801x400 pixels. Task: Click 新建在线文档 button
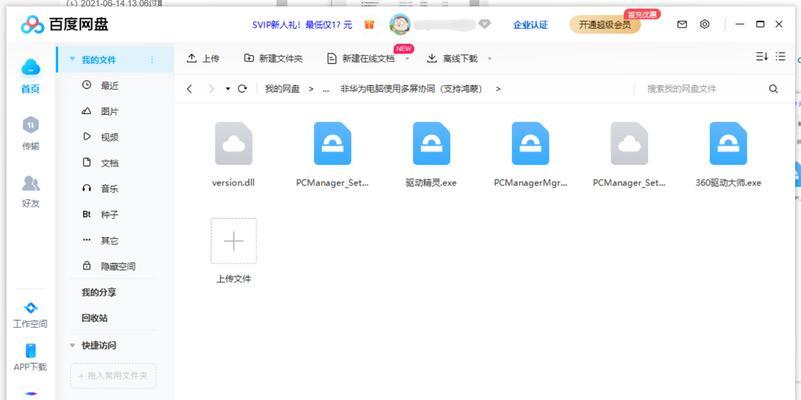361,58
